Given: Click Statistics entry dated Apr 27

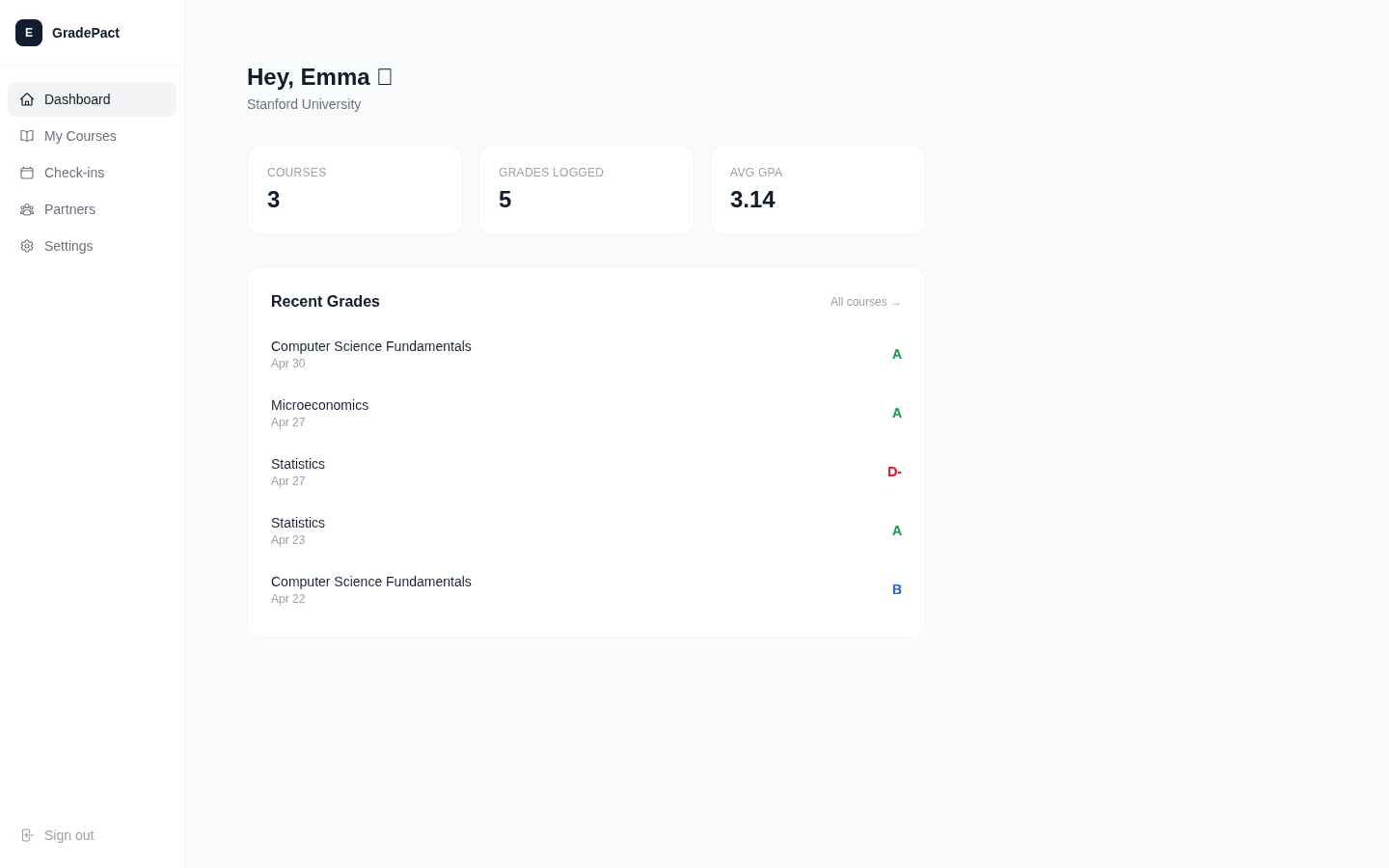Looking at the screenshot, I should pos(586,472).
